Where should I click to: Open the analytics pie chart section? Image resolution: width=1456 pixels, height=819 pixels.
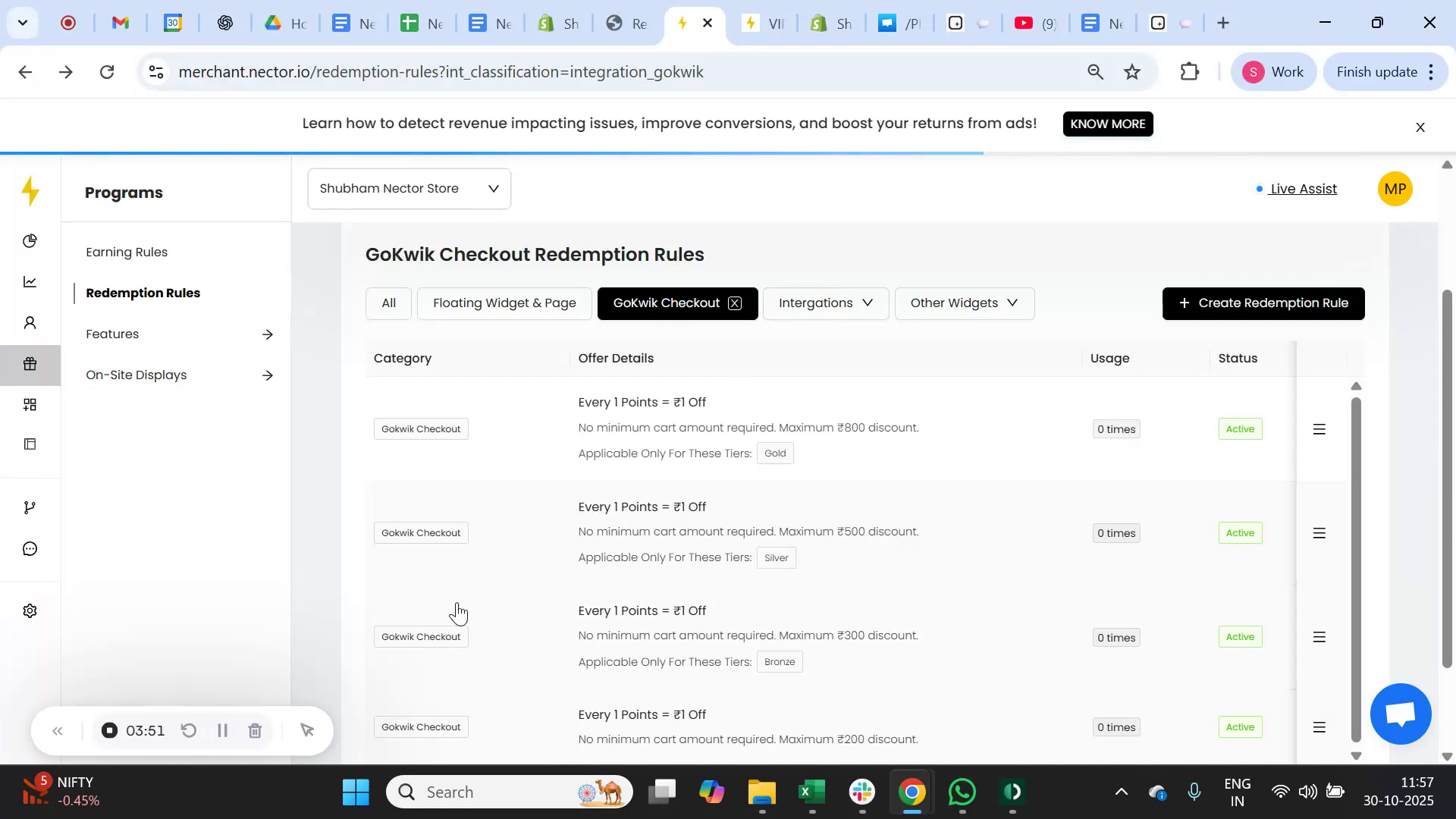coord(30,240)
